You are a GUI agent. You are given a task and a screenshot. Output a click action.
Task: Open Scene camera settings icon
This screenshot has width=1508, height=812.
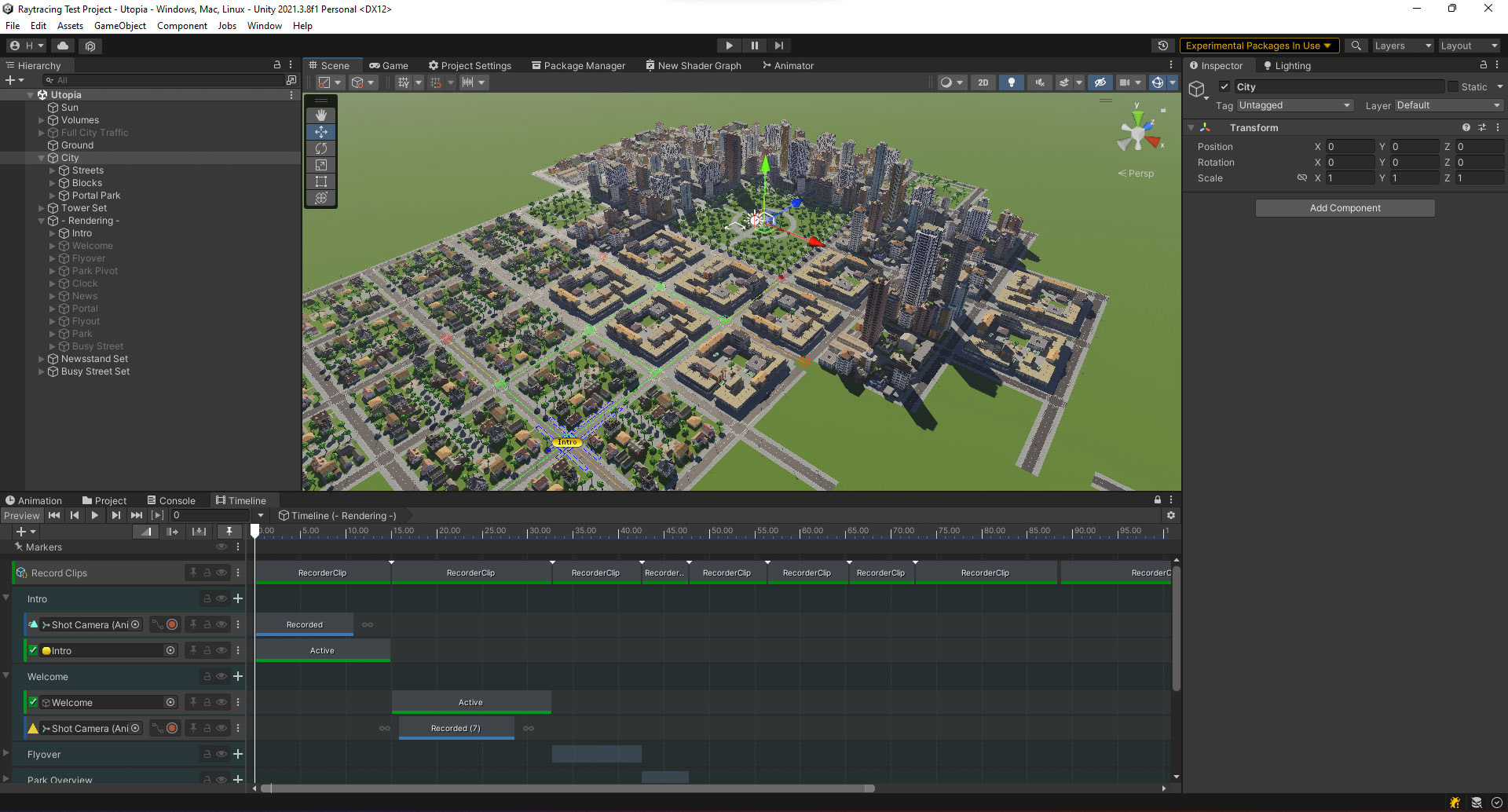tap(1125, 82)
